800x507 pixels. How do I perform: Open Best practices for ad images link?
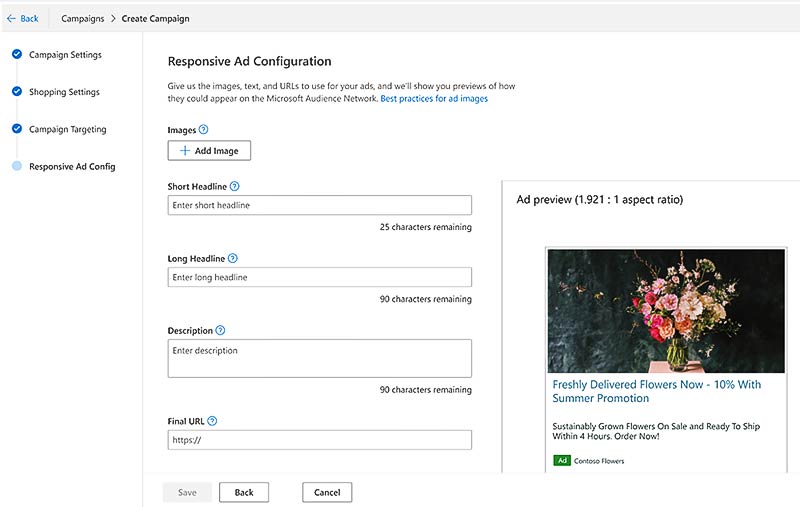coord(434,98)
